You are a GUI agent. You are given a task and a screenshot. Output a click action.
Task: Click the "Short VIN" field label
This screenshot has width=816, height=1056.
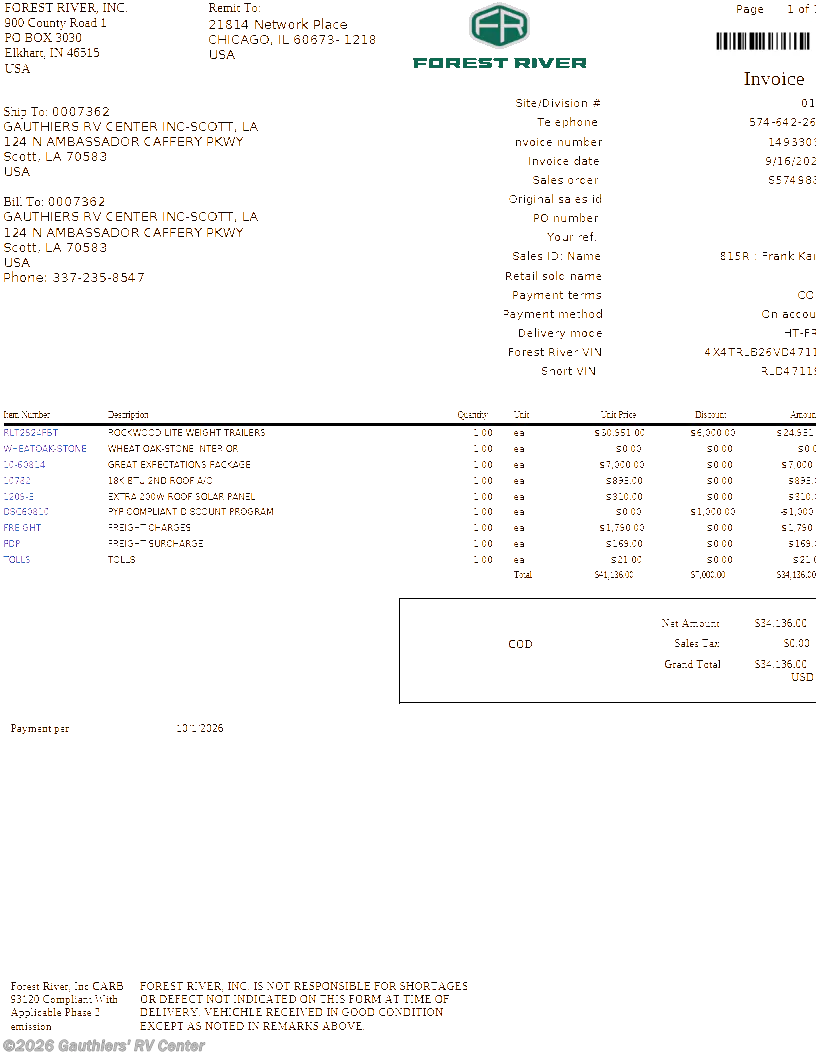[568, 371]
